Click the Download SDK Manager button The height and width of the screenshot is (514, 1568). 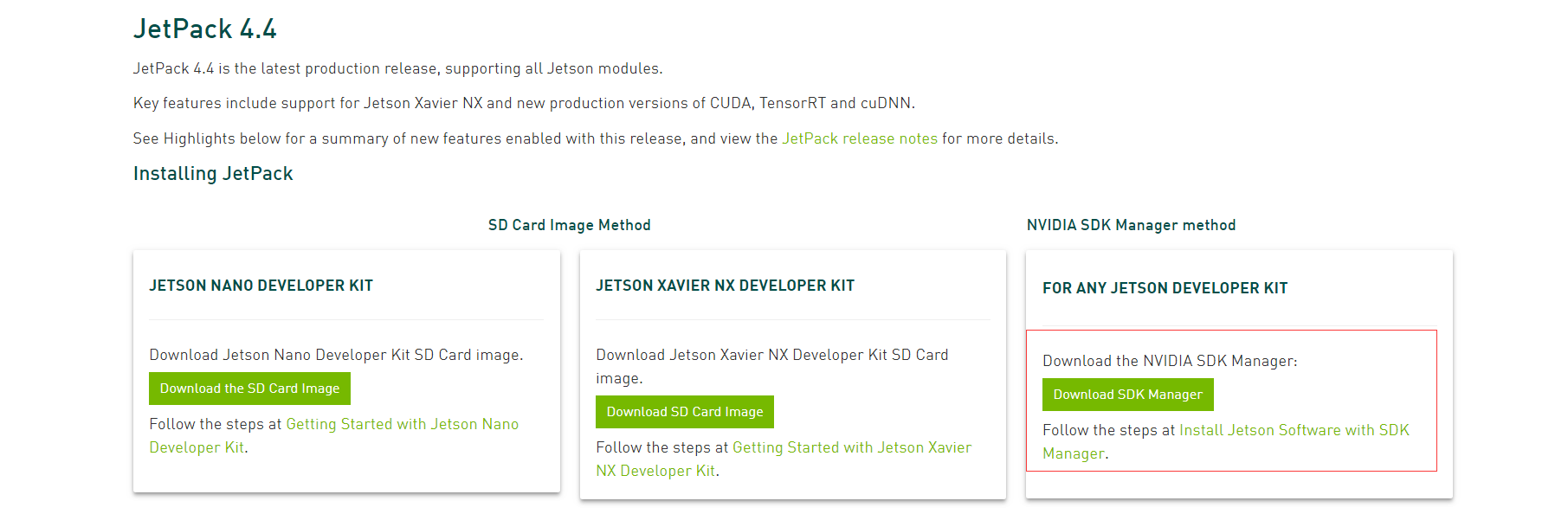tap(1127, 395)
